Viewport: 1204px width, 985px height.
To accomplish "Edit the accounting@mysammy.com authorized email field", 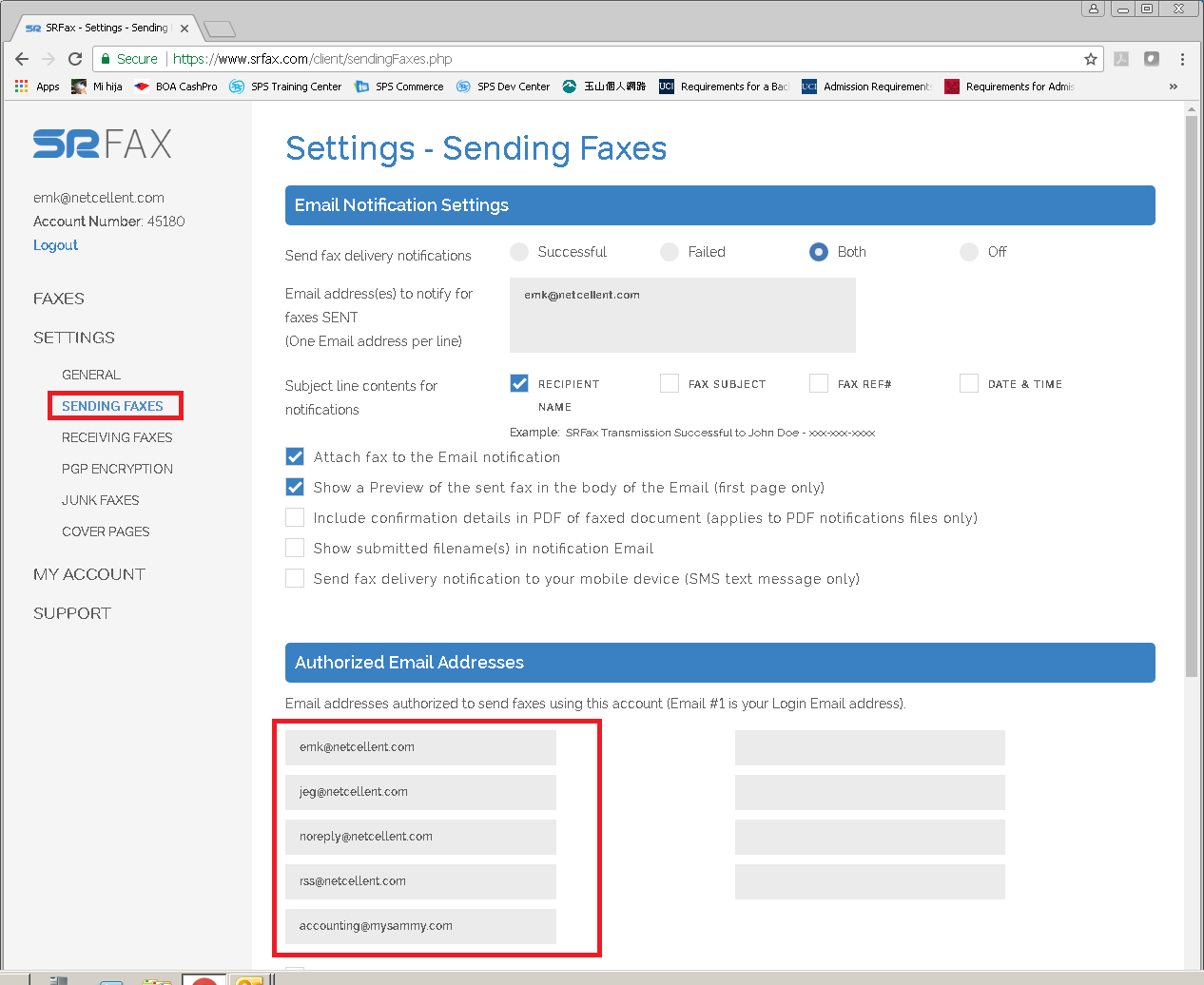I will (420, 926).
